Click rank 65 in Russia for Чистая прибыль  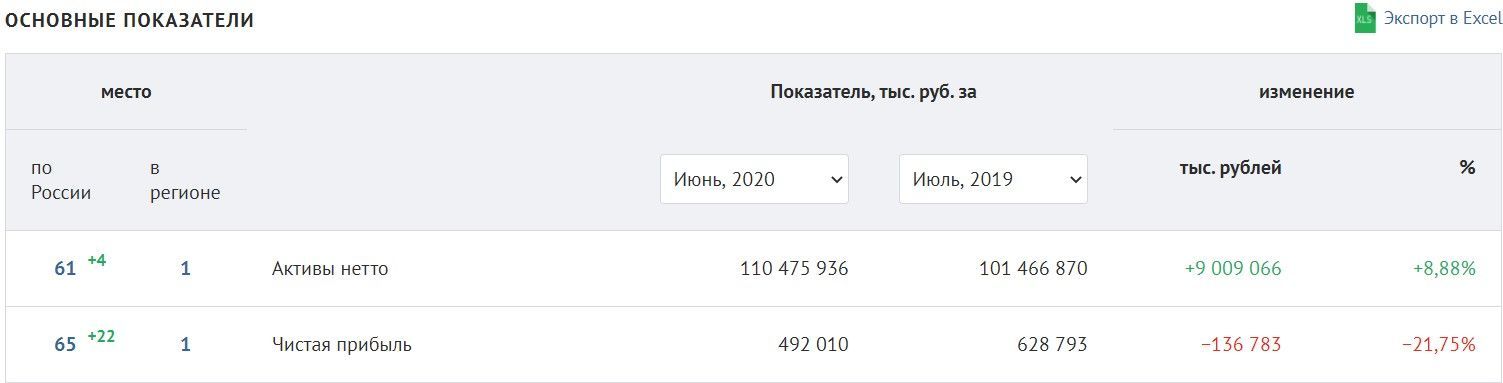tap(65, 345)
